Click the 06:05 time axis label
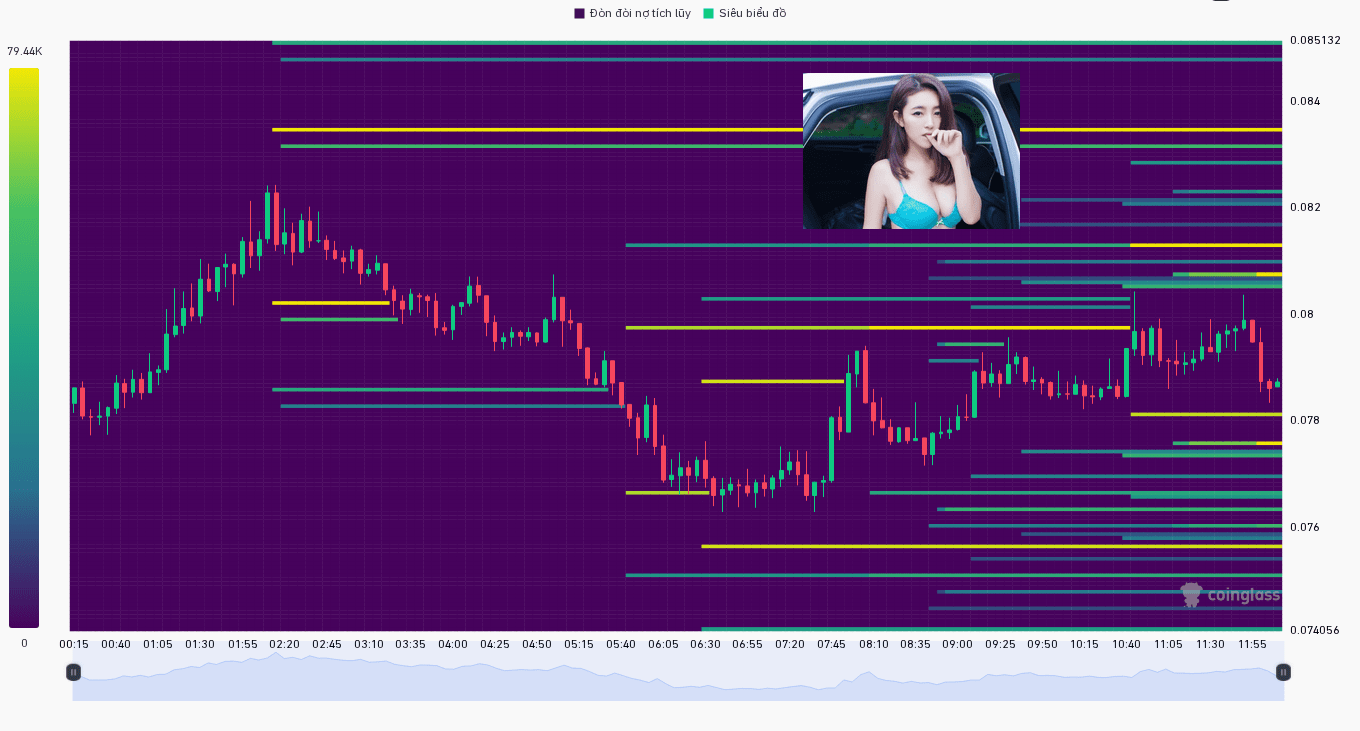 (x=663, y=644)
